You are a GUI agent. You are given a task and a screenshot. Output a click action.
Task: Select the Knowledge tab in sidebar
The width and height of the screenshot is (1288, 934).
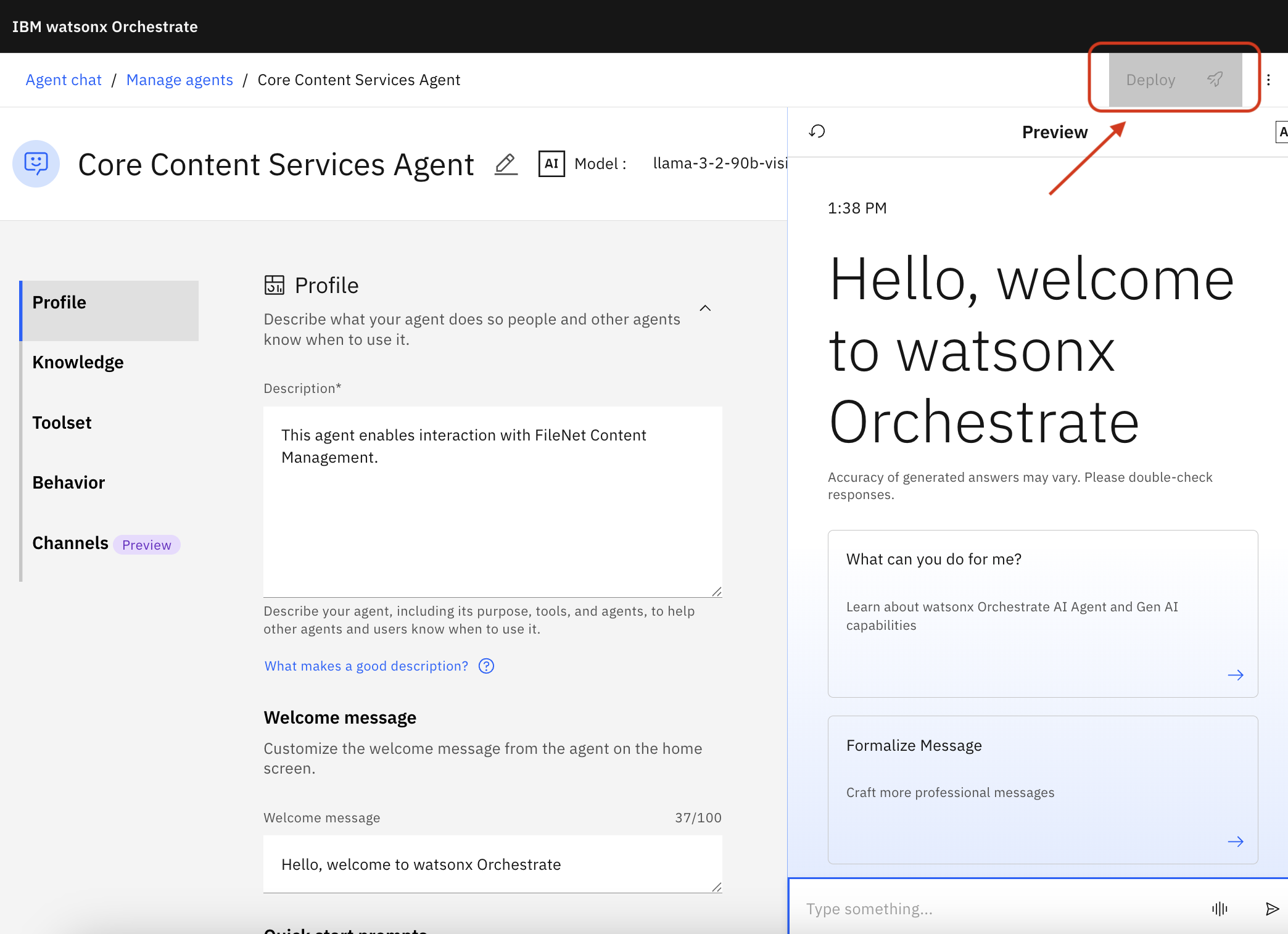pos(78,362)
